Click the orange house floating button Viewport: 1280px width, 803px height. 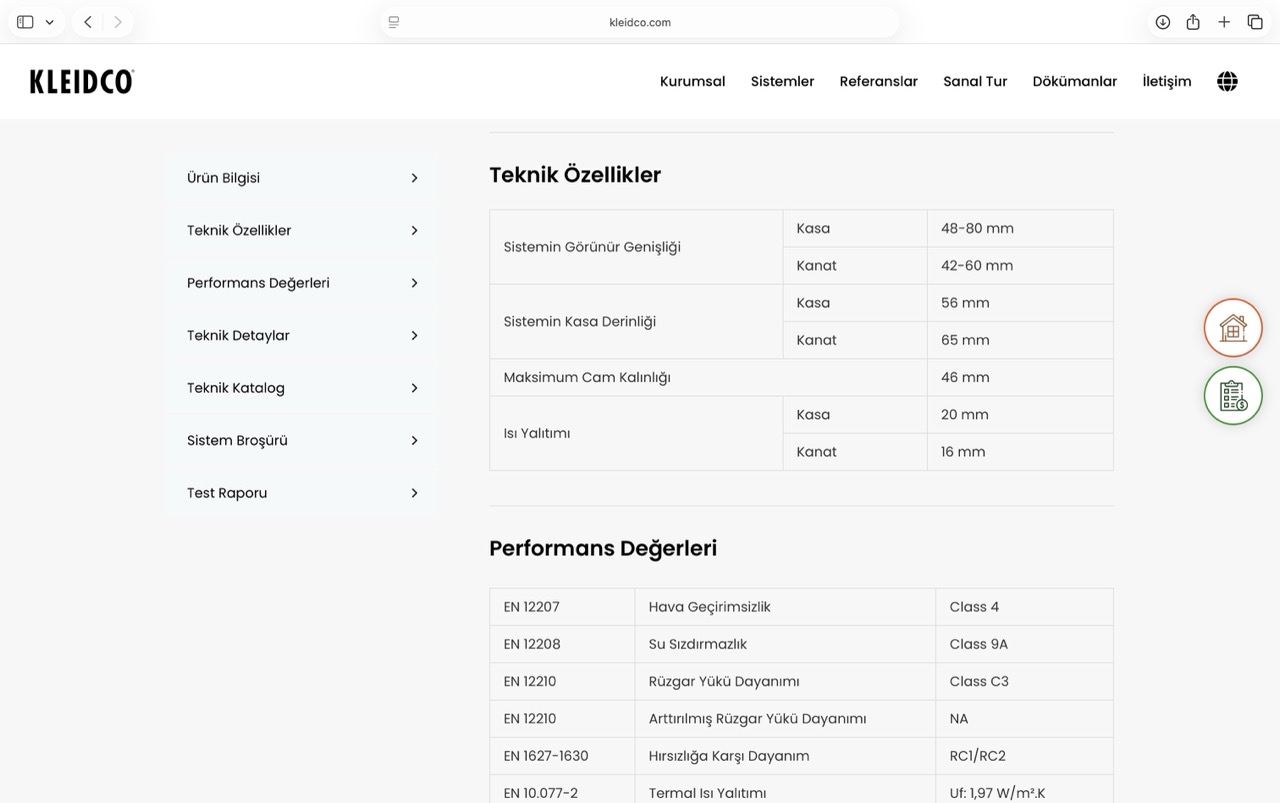click(1233, 328)
